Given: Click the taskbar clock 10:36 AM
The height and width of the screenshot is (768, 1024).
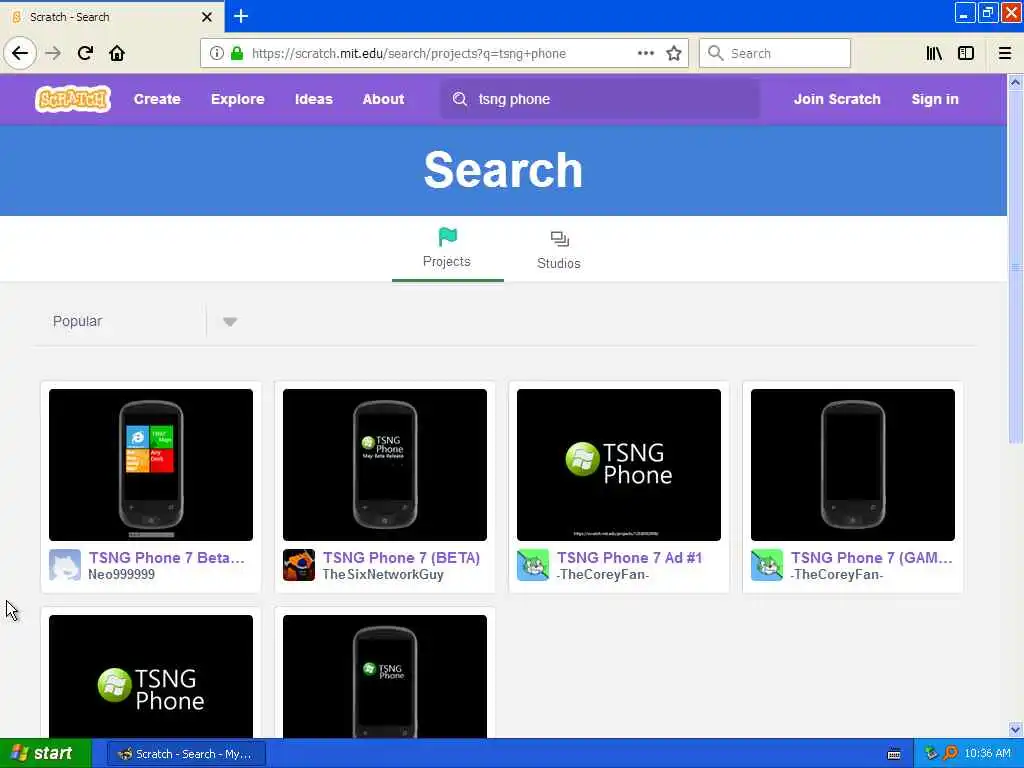Looking at the screenshot, I should [x=987, y=754].
